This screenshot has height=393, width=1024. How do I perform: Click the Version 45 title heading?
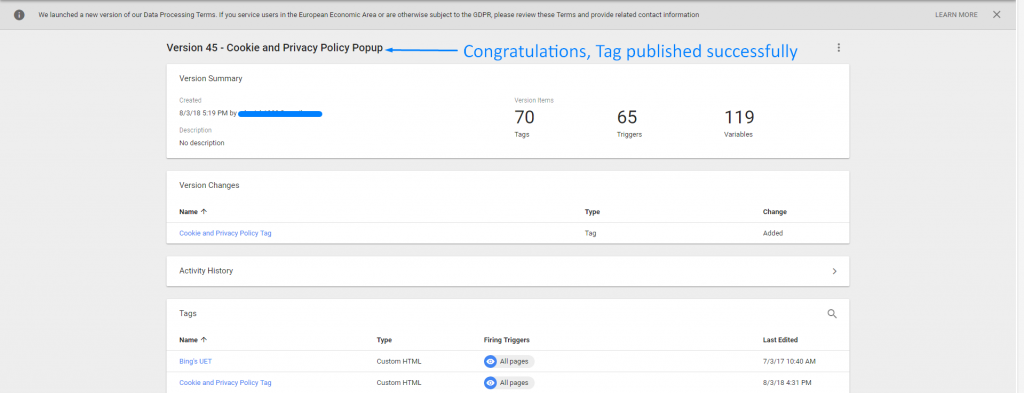coord(274,48)
